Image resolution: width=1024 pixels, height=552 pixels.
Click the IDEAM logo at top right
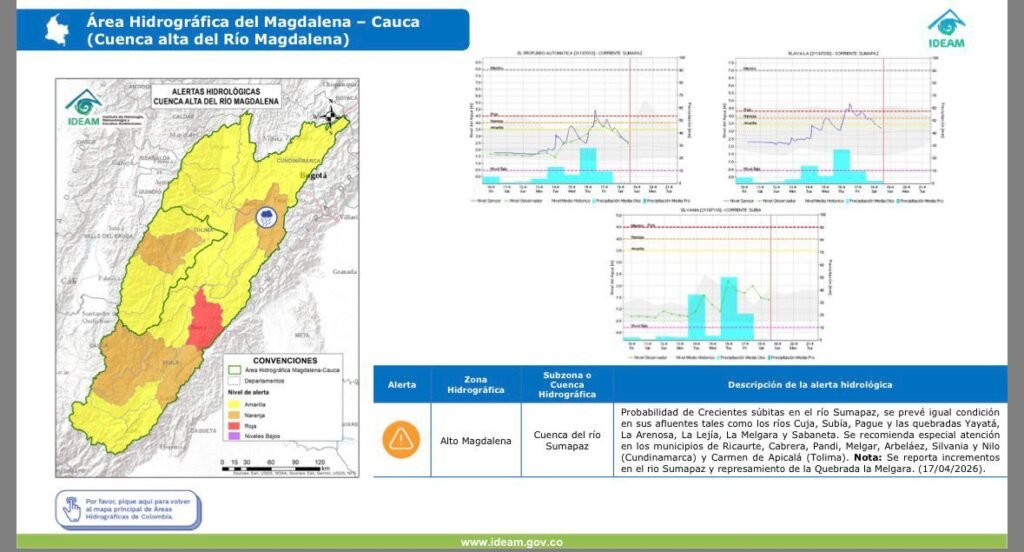click(945, 30)
